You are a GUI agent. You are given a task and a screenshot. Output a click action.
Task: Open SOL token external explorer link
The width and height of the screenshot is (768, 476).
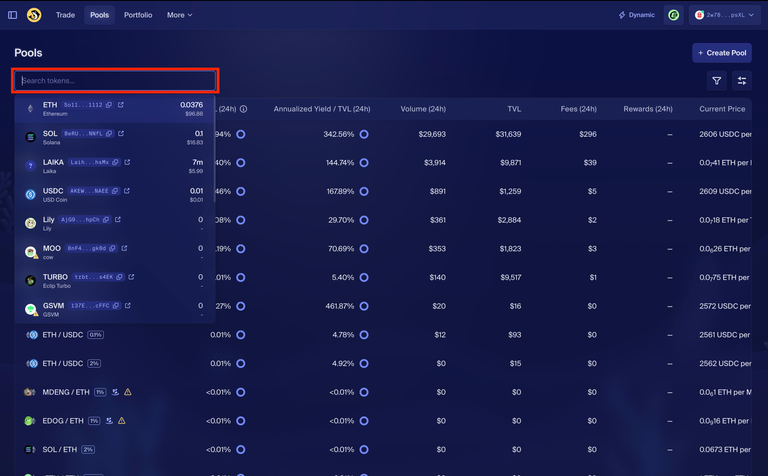(x=121, y=133)
